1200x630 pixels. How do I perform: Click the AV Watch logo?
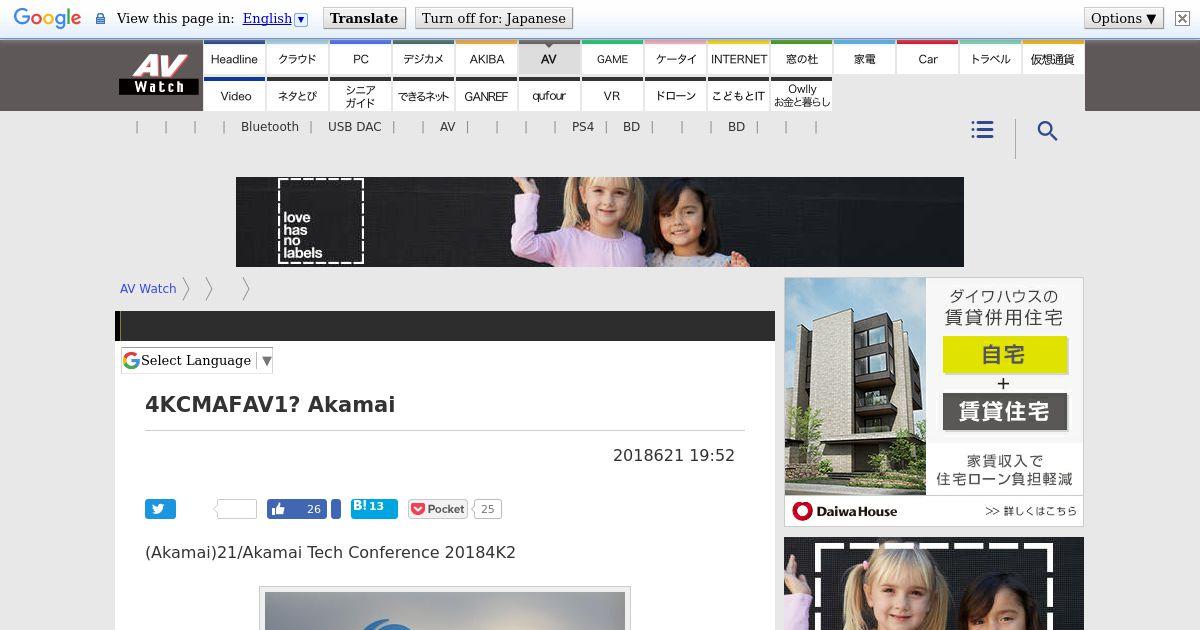[x=159, y=74]
